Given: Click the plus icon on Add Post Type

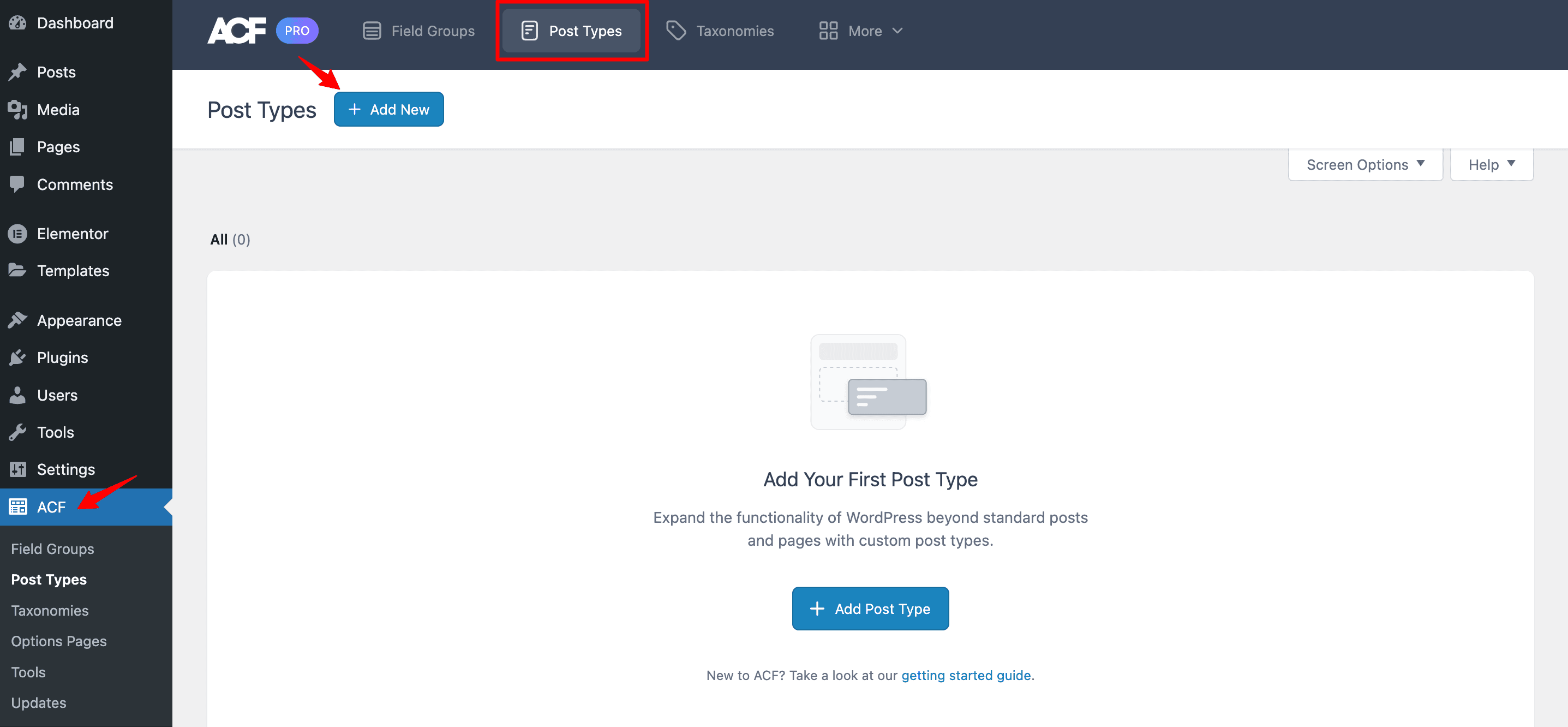Looking at the screenshot, I should tap(817, 608).
